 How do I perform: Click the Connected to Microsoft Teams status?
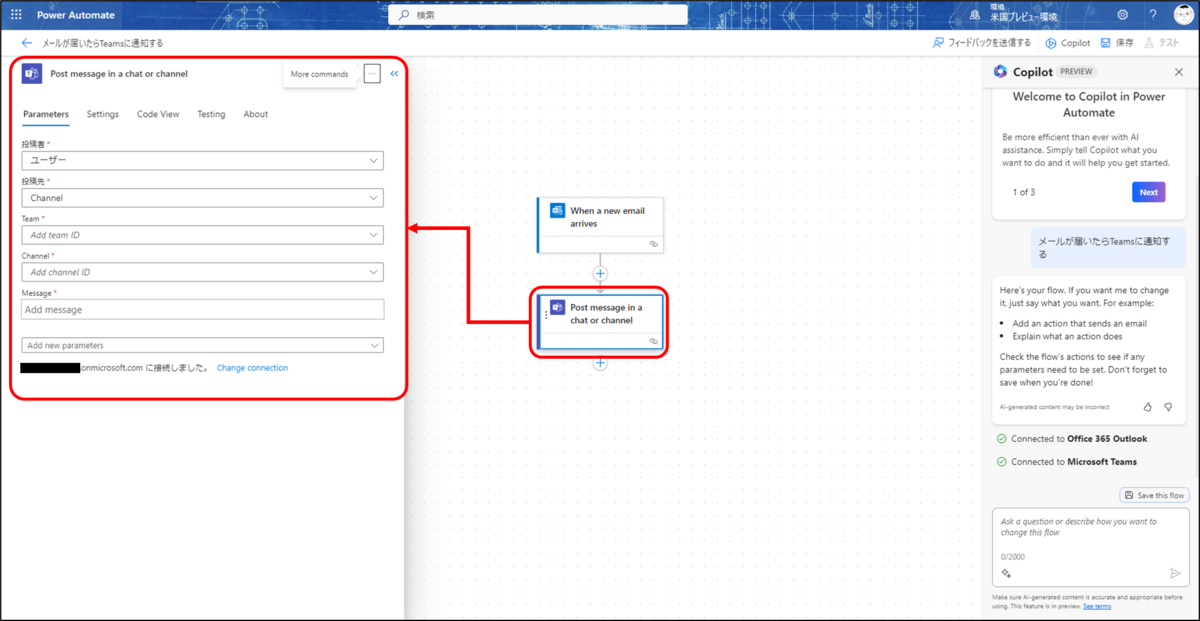tap(1066, 462)
